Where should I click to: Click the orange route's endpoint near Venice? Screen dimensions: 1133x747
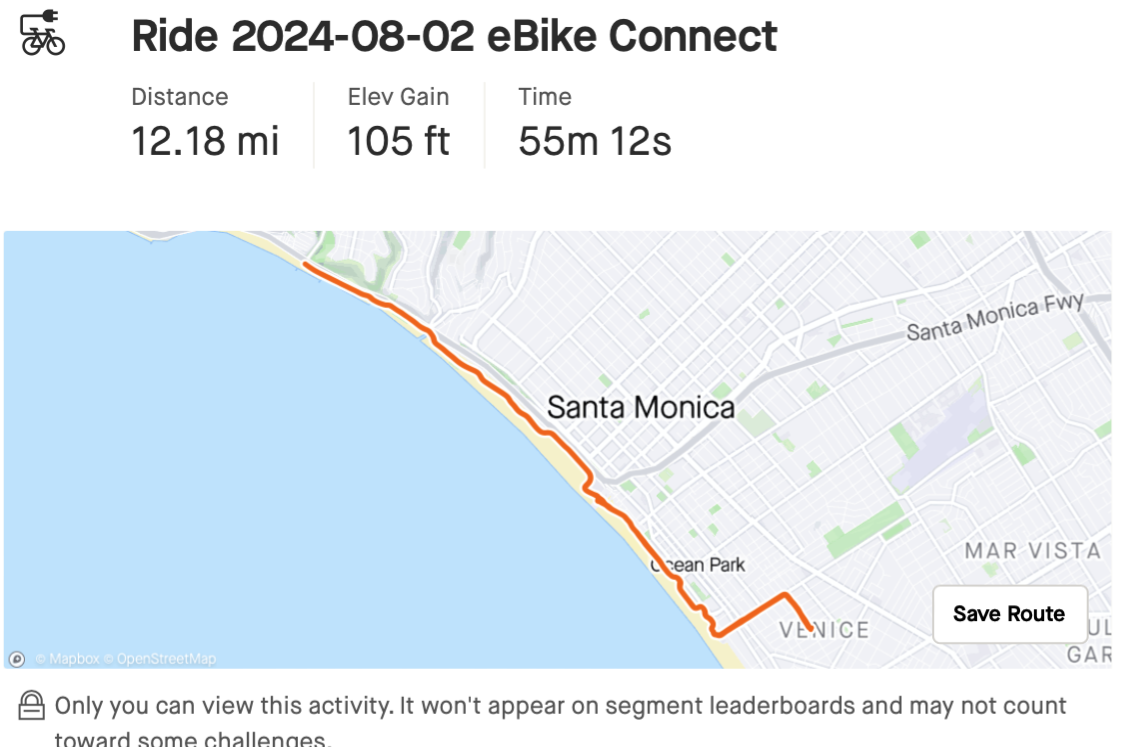coord(810,629)
